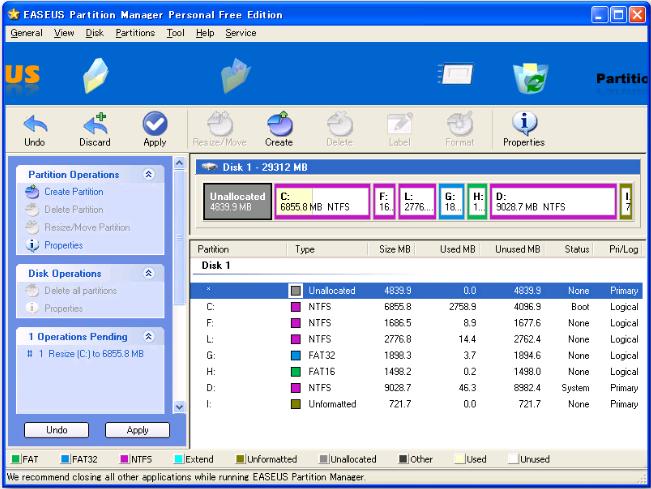
Task: Click the Unused MB column header
Action: coord(515,249)
